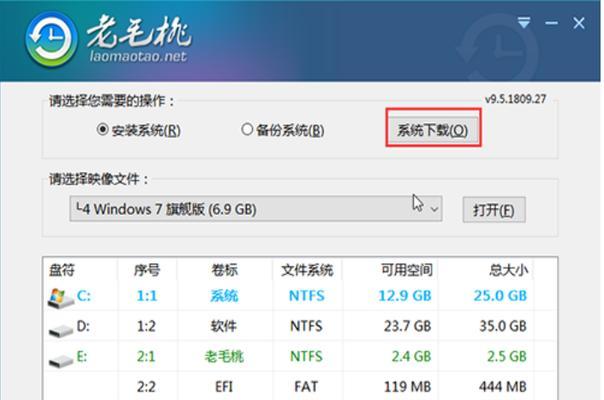Open the title bar dropdown menu icon
The image size is (604, 400).
click(523, 22)
